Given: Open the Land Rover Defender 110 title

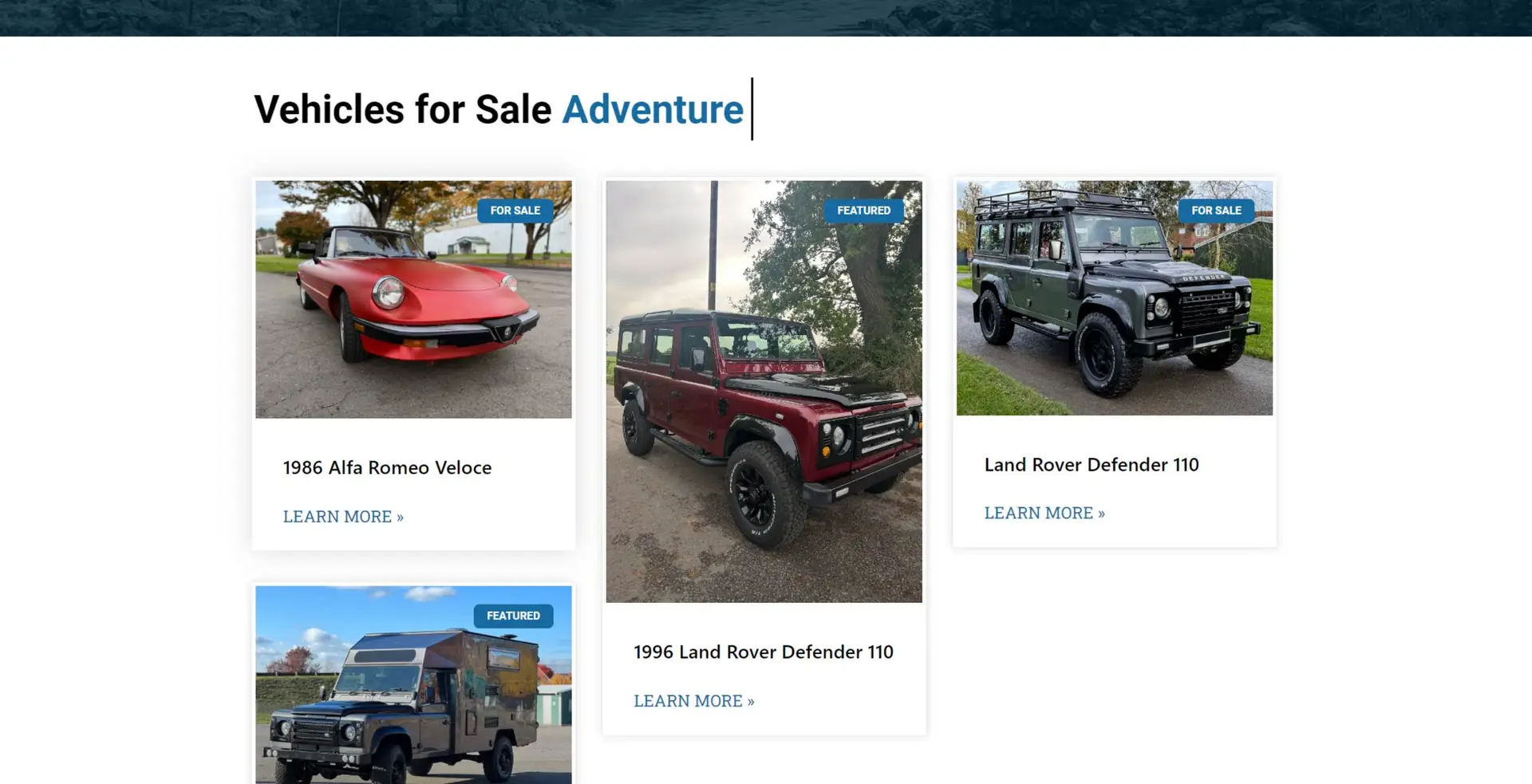Looking at the screenshot, I should tap(1092, 464).
